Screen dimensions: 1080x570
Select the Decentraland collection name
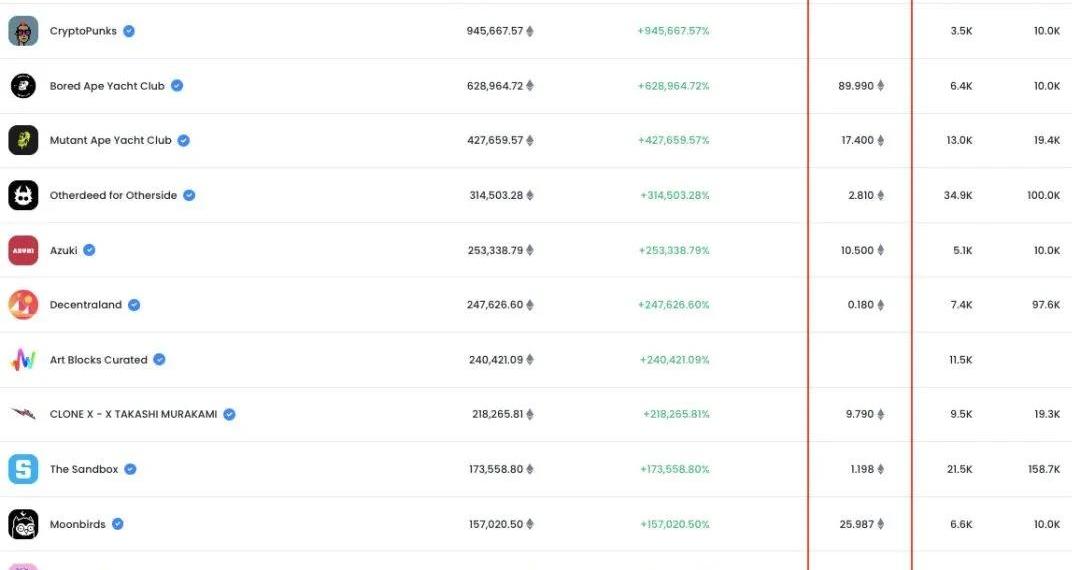tap(86, 305)
